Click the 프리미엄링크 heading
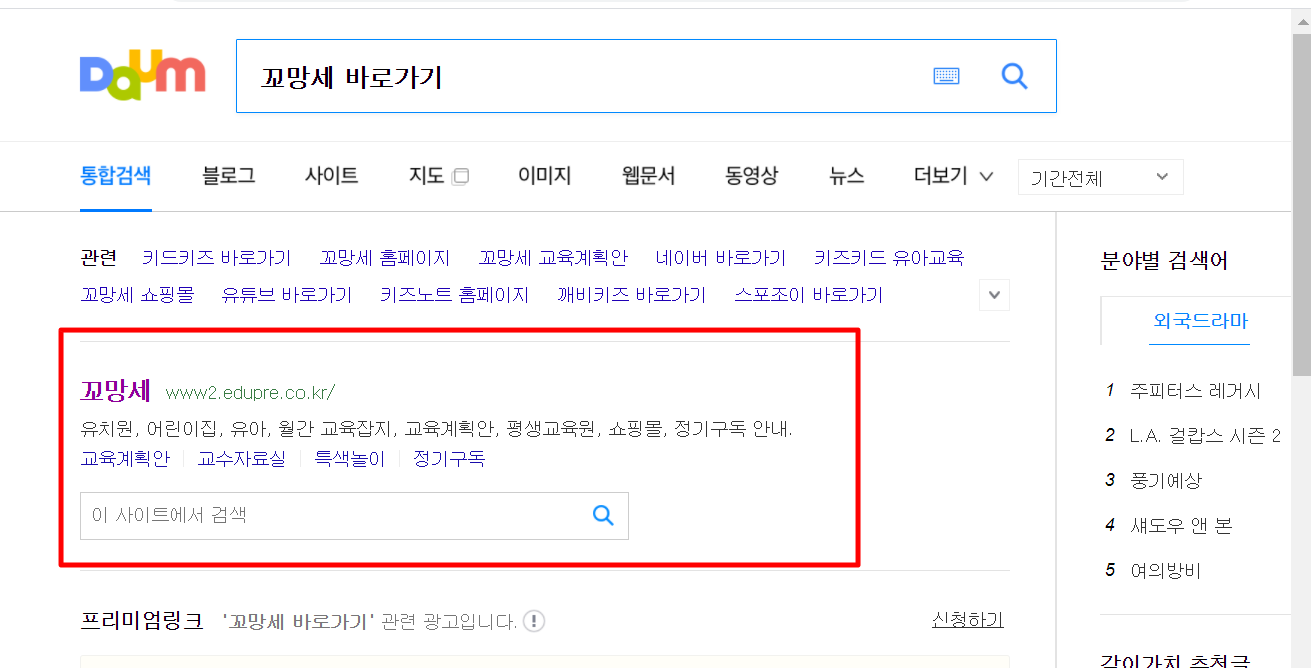Screen dimensions: 1311x668 click(x=142, y=621)
